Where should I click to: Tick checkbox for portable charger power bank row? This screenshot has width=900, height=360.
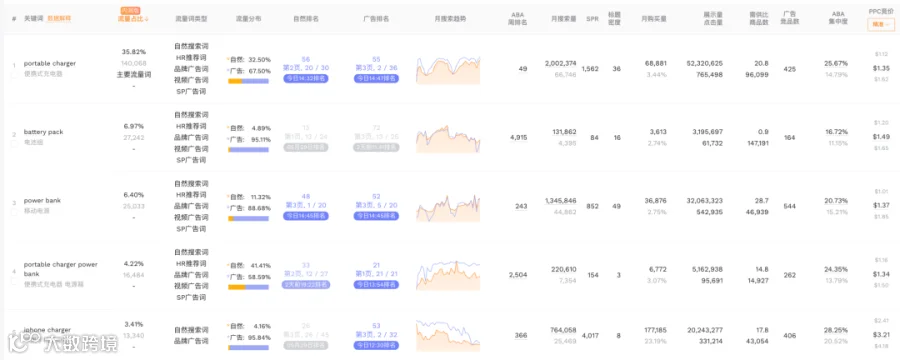tap(14, 281)
